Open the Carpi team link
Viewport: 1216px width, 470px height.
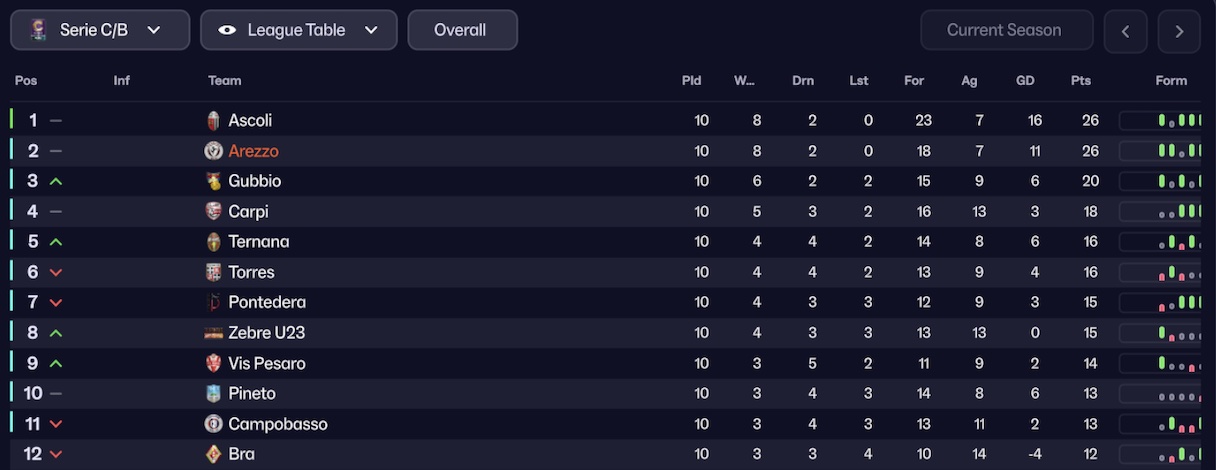tap(248, 212)
